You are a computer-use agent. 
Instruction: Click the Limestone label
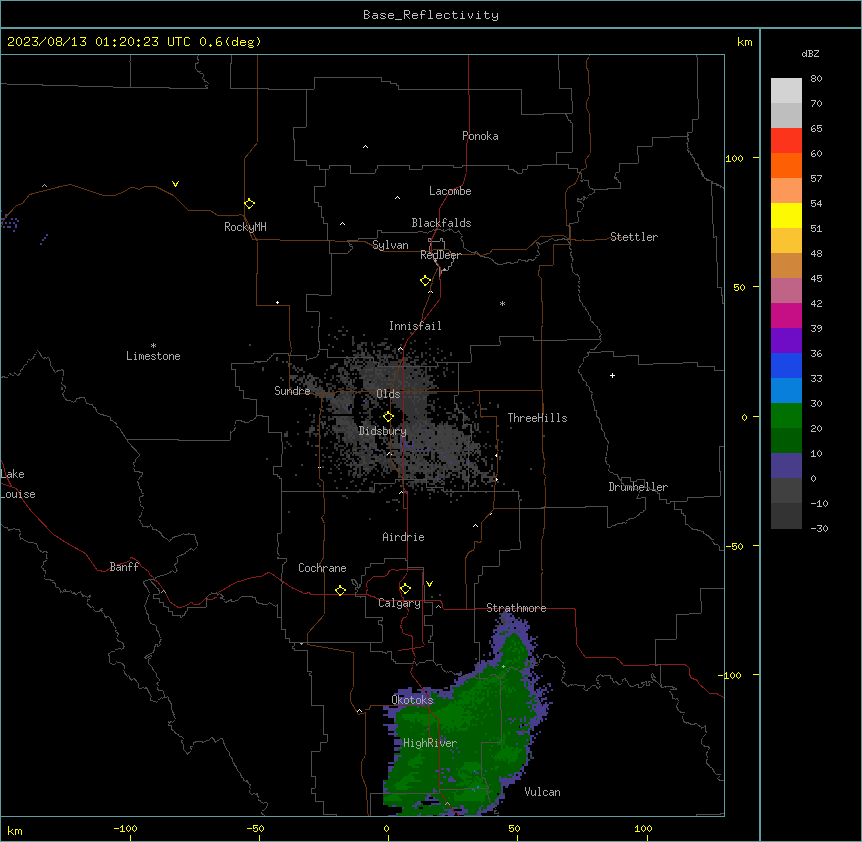153,356
